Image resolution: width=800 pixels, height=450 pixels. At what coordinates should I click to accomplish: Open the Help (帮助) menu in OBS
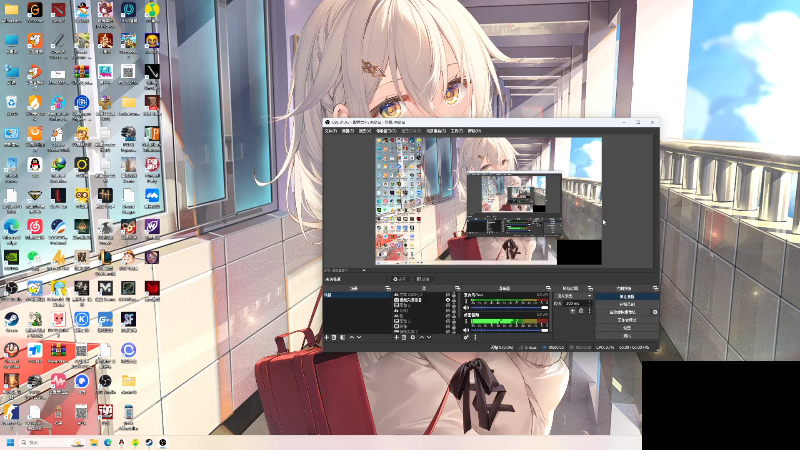coord(474,131)
